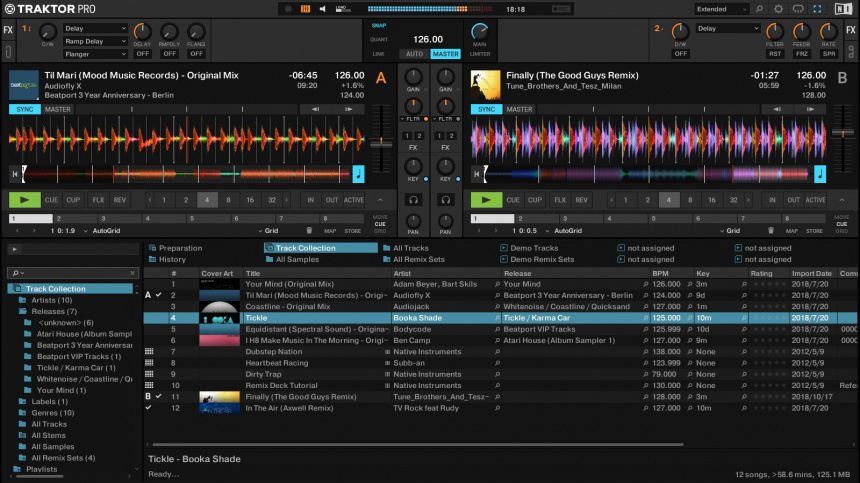Open preferences gear icon in header

click(x=779, y=9)
